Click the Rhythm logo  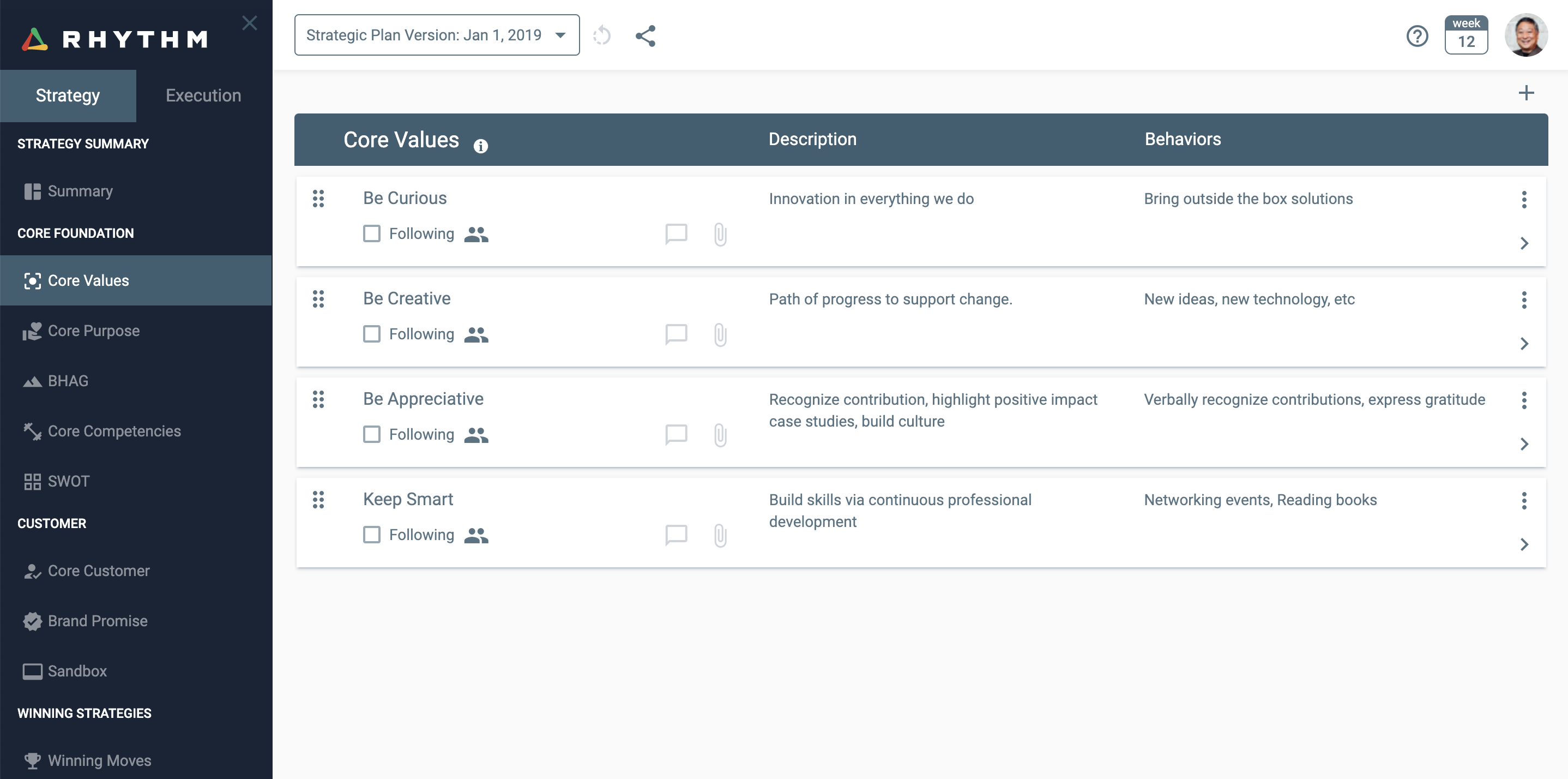(x=116, y=39)
